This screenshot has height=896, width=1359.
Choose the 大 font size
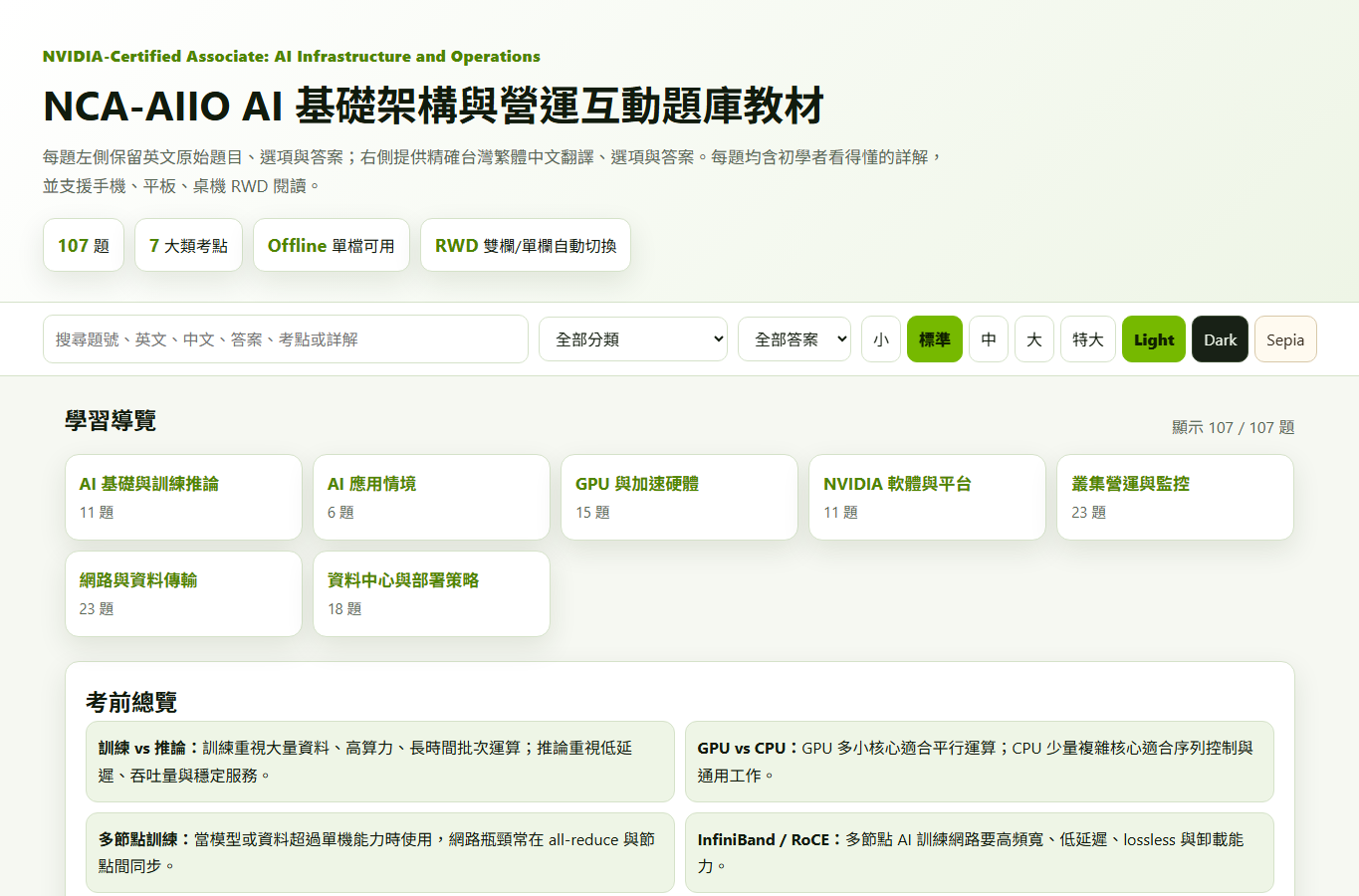click(1034, 339)
